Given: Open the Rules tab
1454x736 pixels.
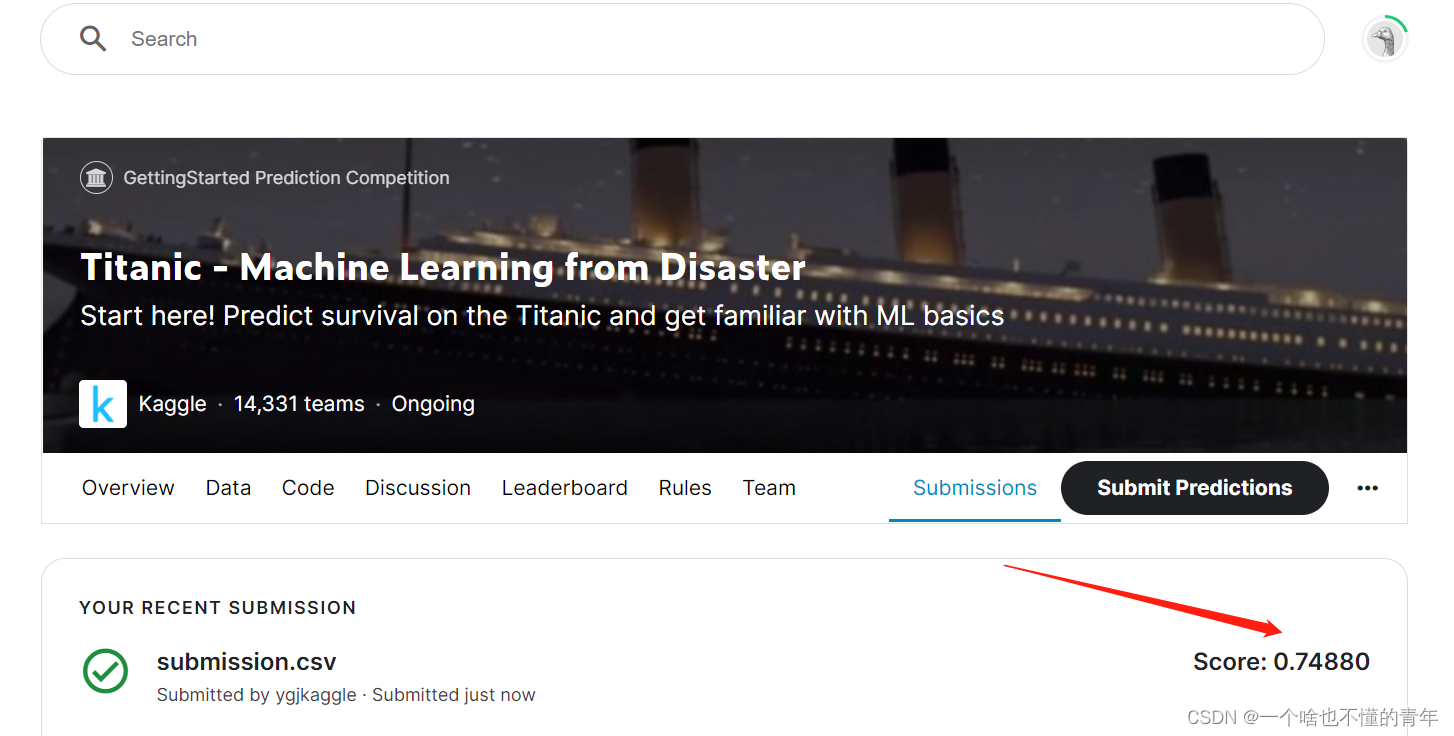Looking at the screenshot, I should (684, 488).
